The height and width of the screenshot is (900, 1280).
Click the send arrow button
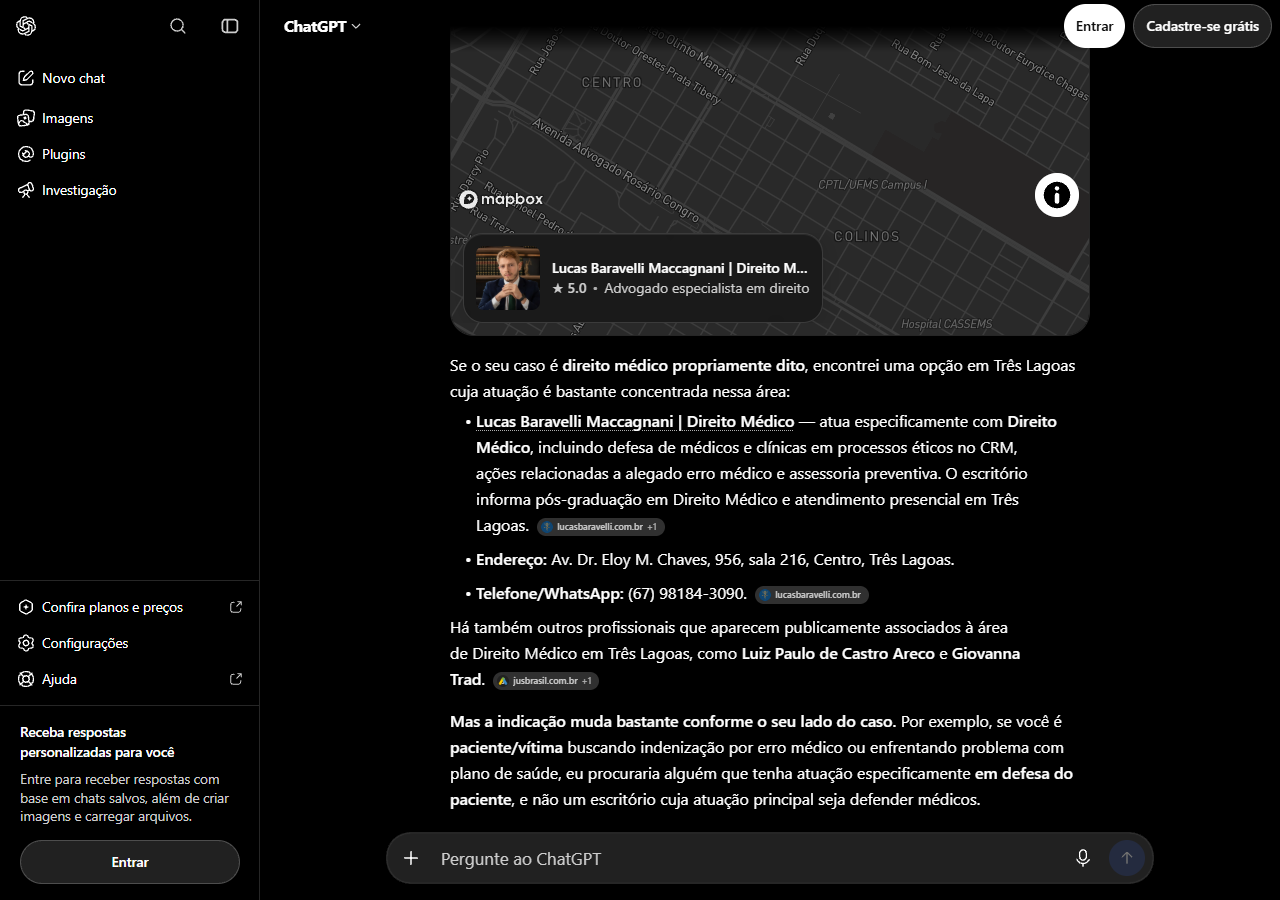click(1127, 858)
